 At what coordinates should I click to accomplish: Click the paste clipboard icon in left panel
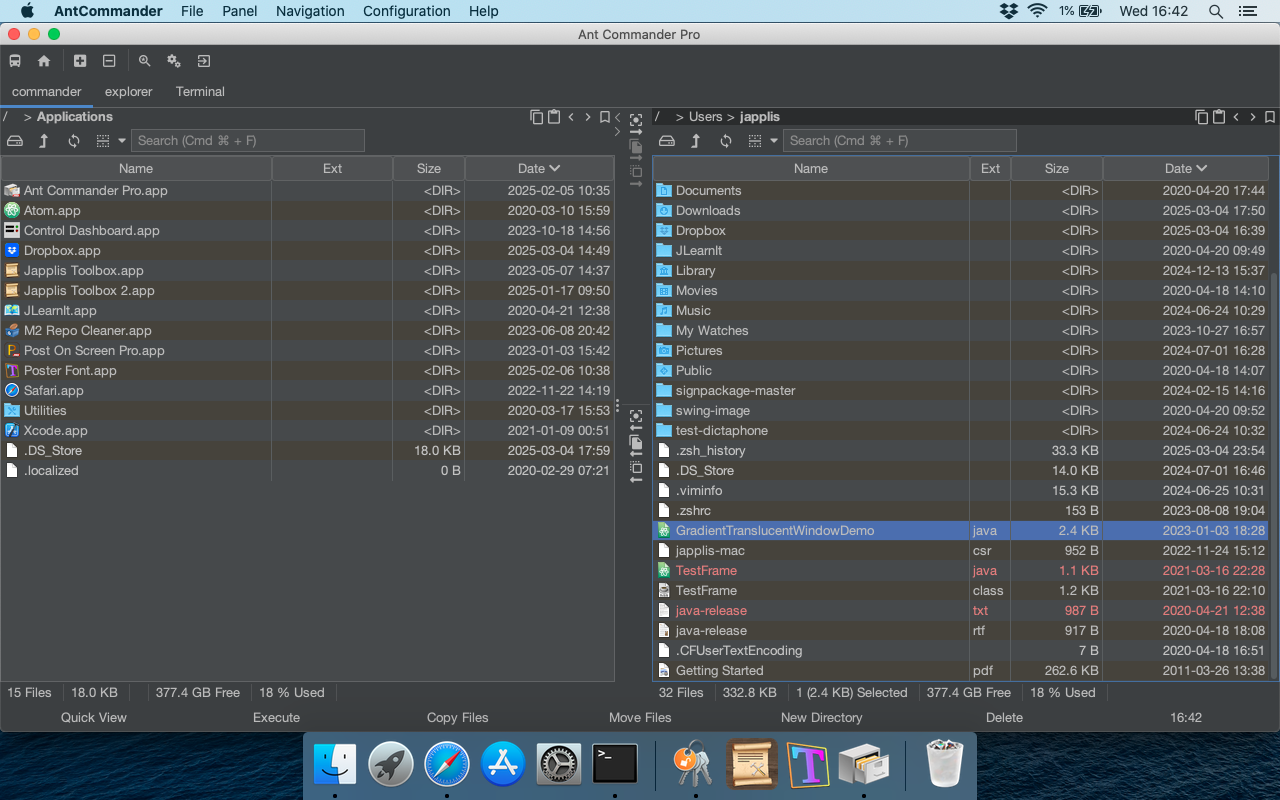(x=554, y=117)
